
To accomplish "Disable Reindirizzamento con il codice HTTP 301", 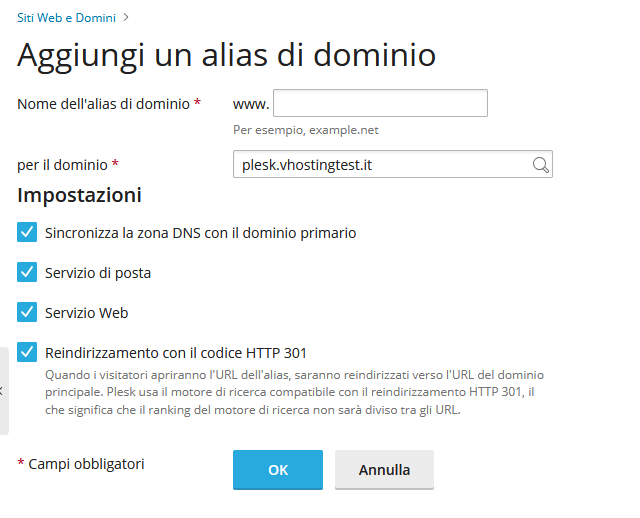I will coord(27,352).
